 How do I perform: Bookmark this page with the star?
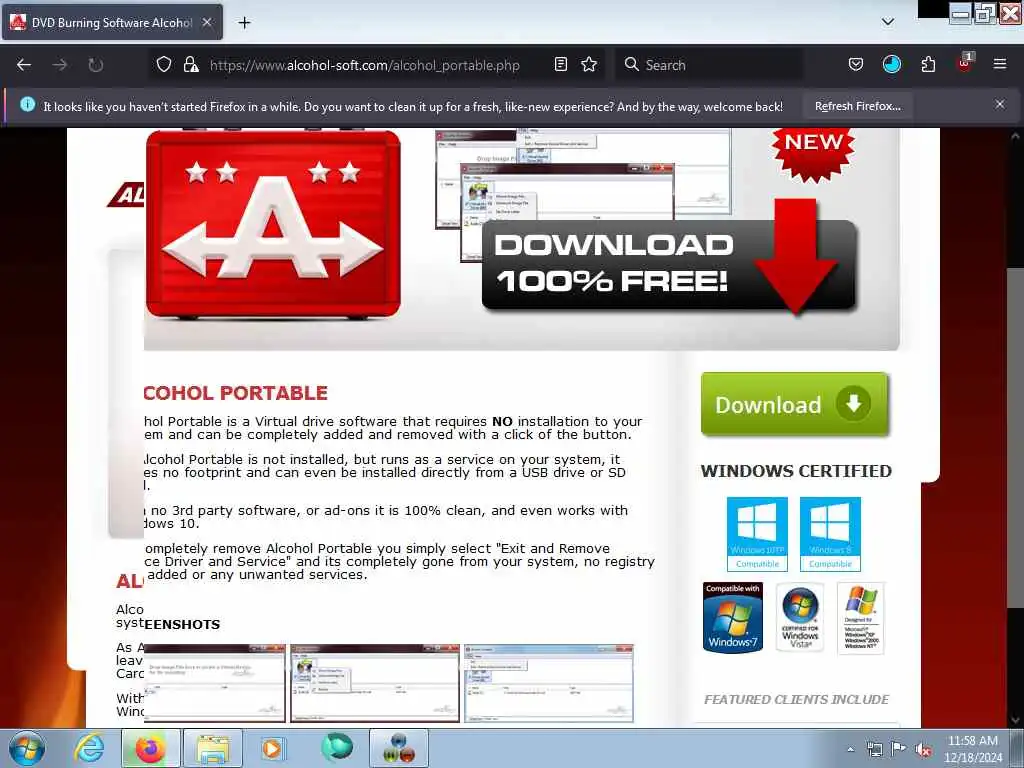click(589, 65)
